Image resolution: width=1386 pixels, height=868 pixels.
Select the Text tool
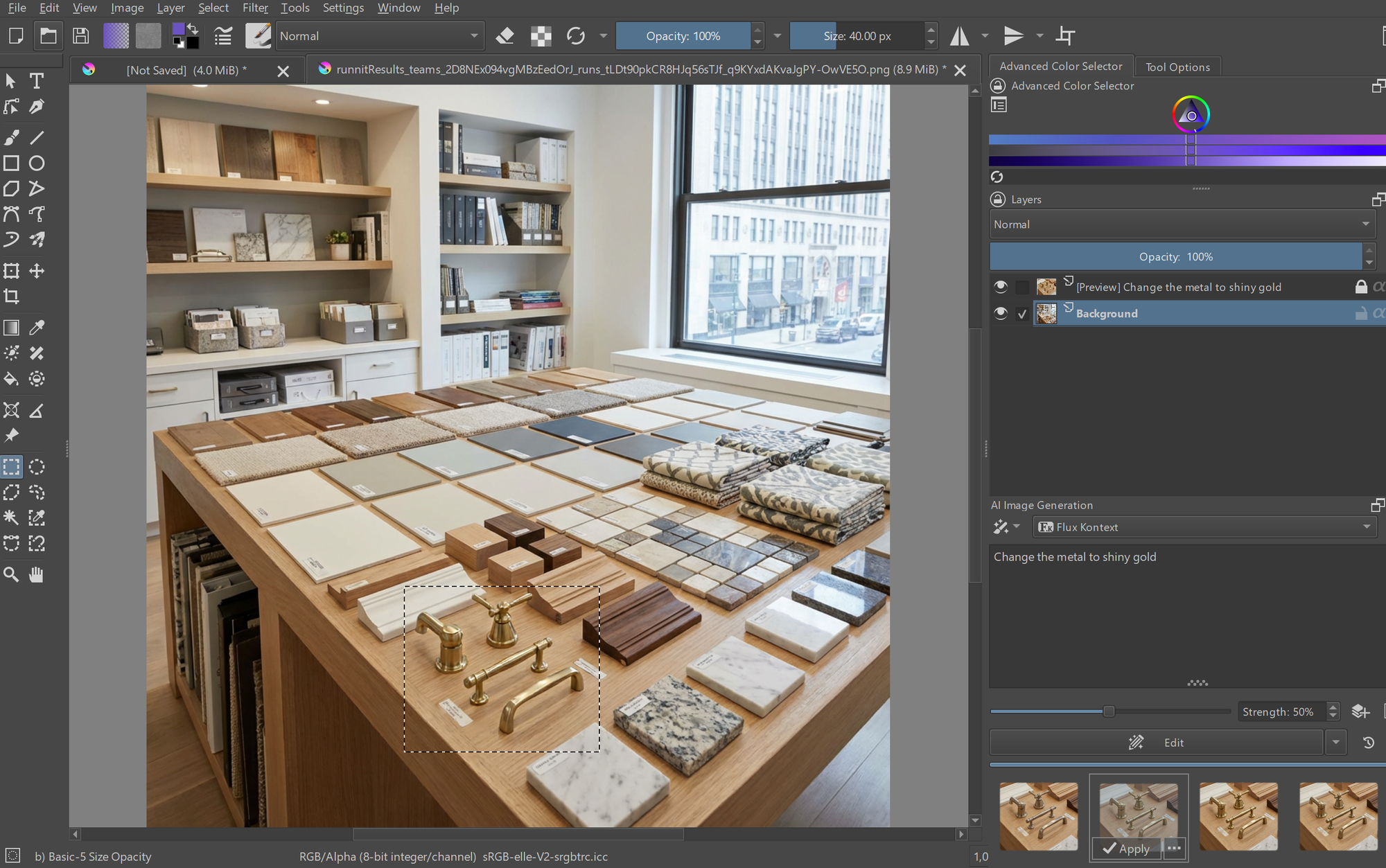tap(37, 81)
